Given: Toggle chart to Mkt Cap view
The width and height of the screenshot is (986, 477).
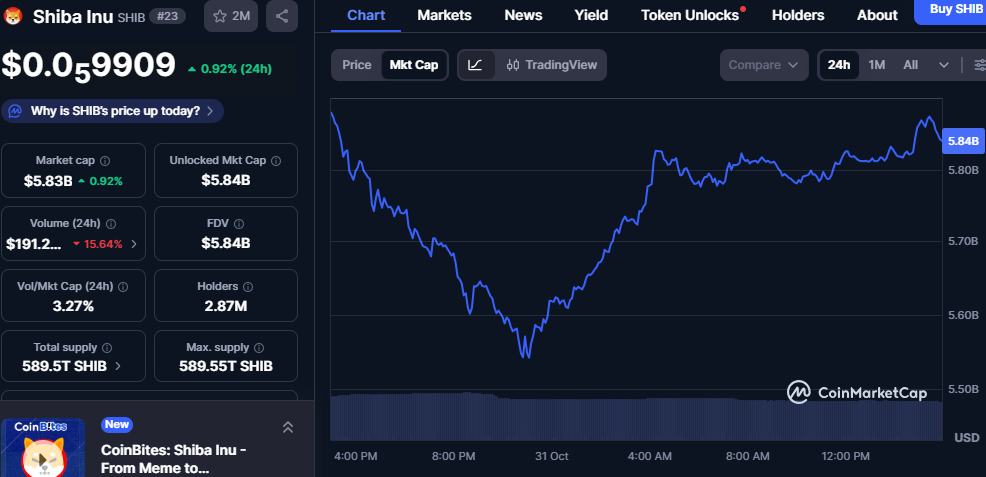Looking at the screenshot, I should tap(413, 65).
